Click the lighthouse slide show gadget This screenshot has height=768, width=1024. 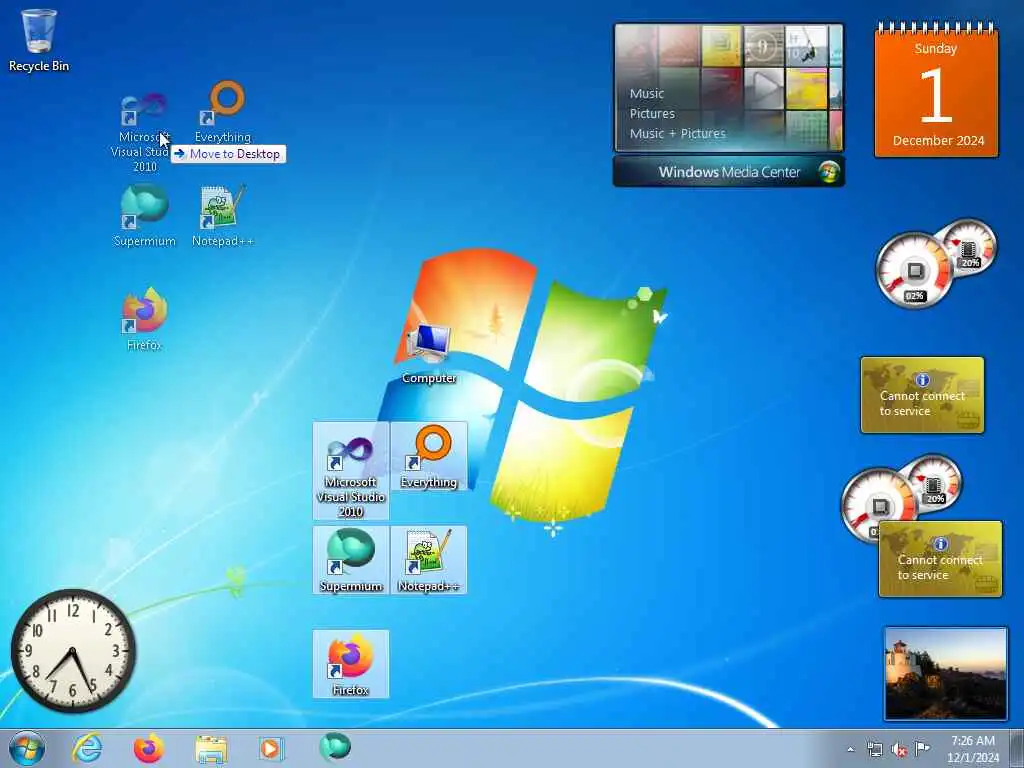coord(946,674)
